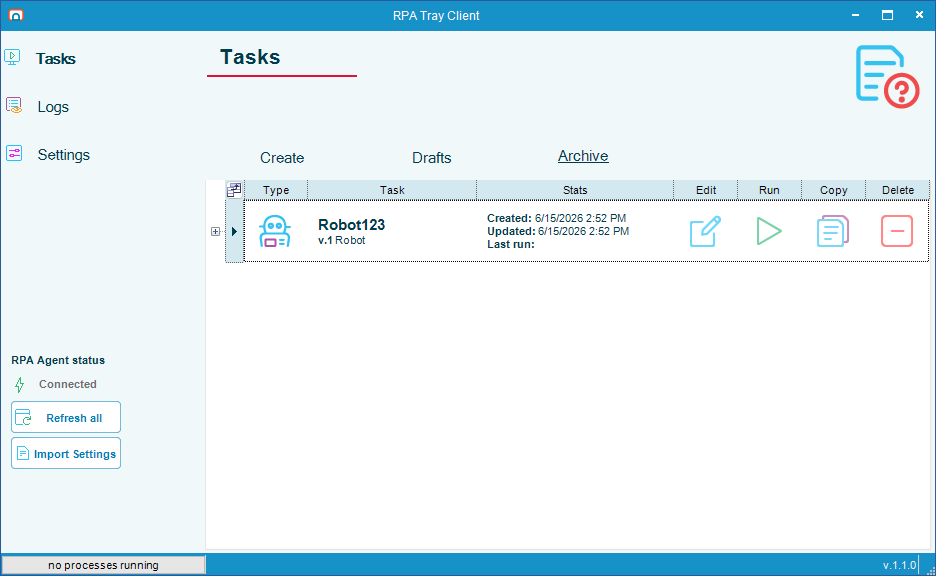Image resolution: width=936 pixels, height=576 pixels.
Task: Open the Logs section
Action: pyautogui.click(x=53, y=107)
